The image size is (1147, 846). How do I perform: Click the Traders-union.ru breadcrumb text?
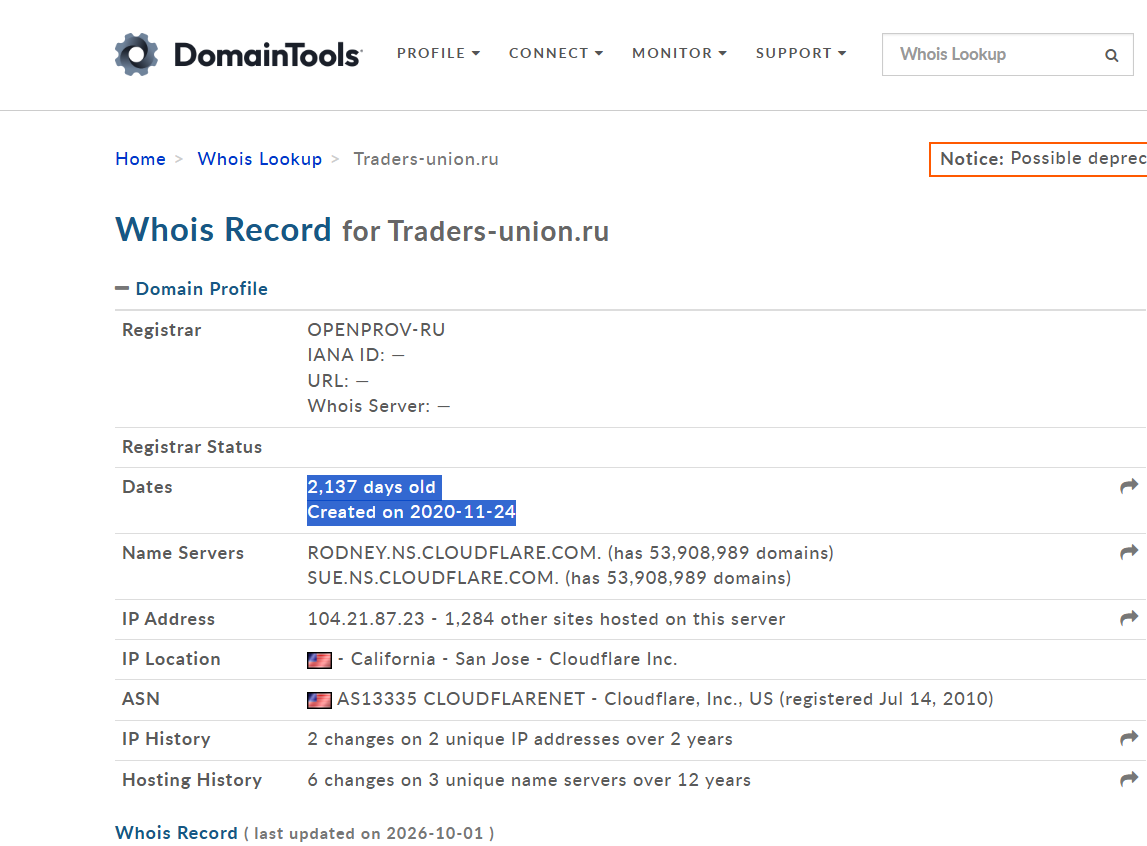(x=426, y=159)
